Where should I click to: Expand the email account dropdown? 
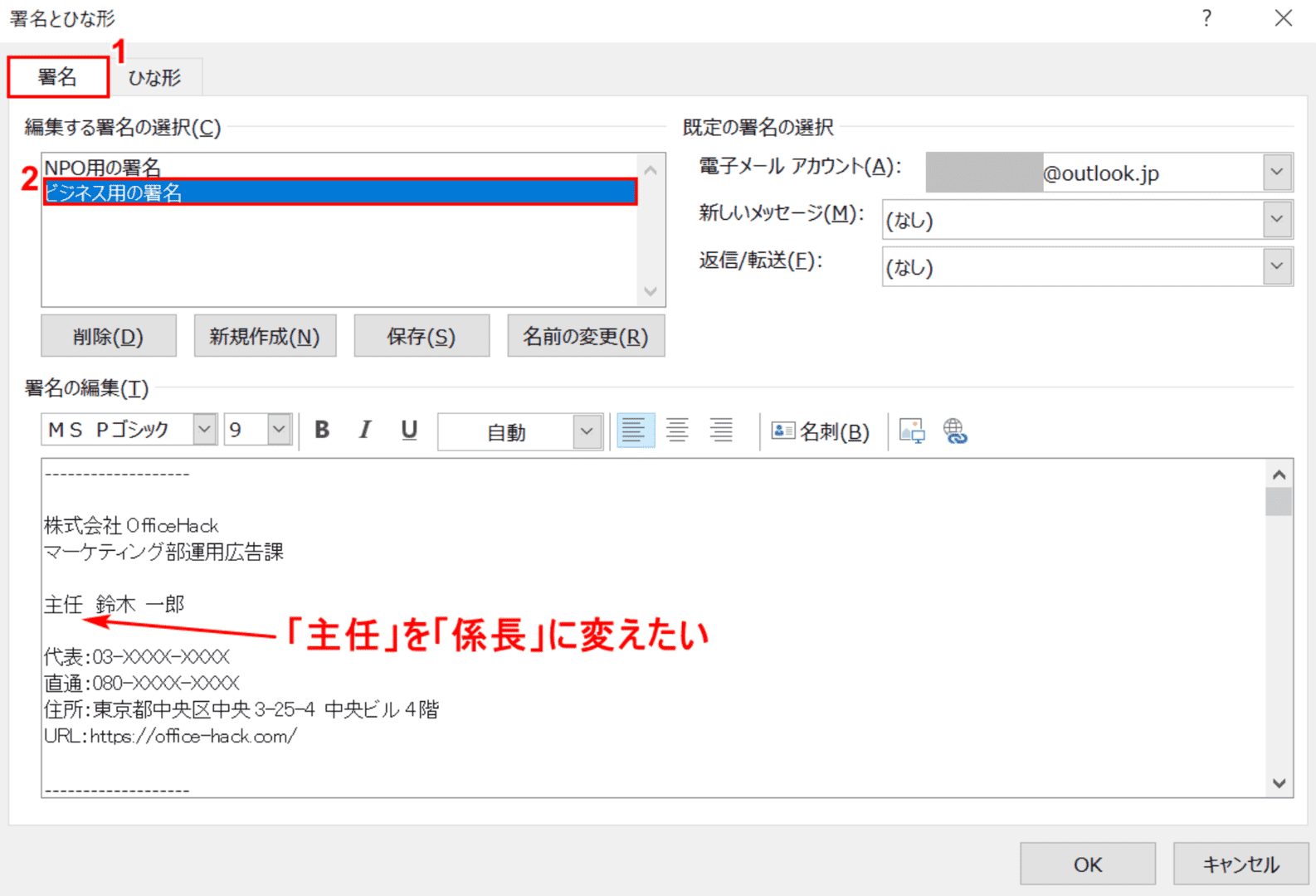pos(1277,173)
